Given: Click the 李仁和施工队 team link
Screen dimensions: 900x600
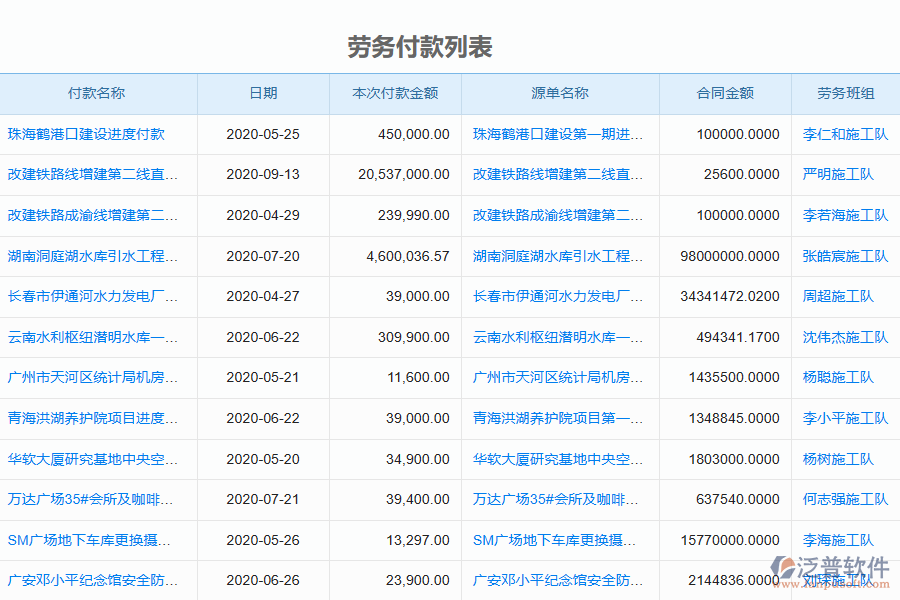Looking at the screenshot, I should [x=844, y=135].
